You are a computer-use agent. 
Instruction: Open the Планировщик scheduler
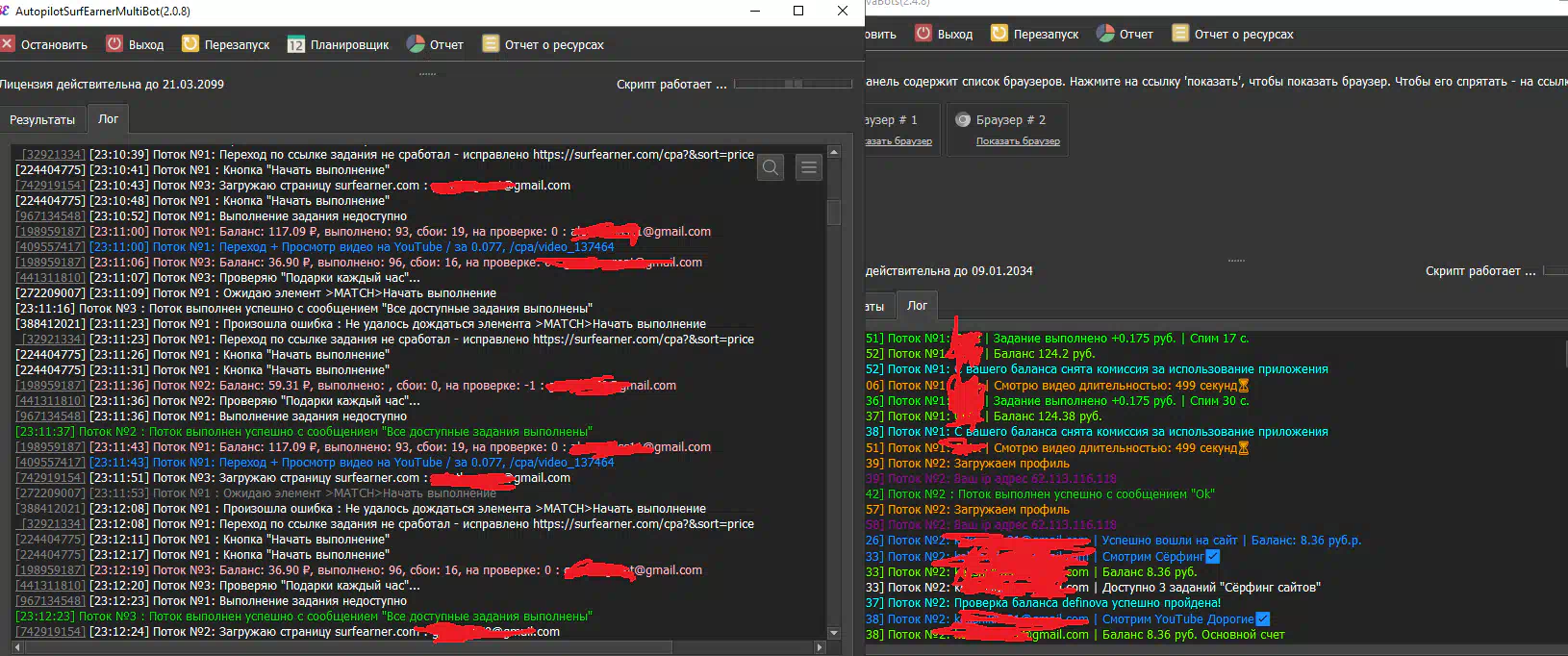coord(339,44)
